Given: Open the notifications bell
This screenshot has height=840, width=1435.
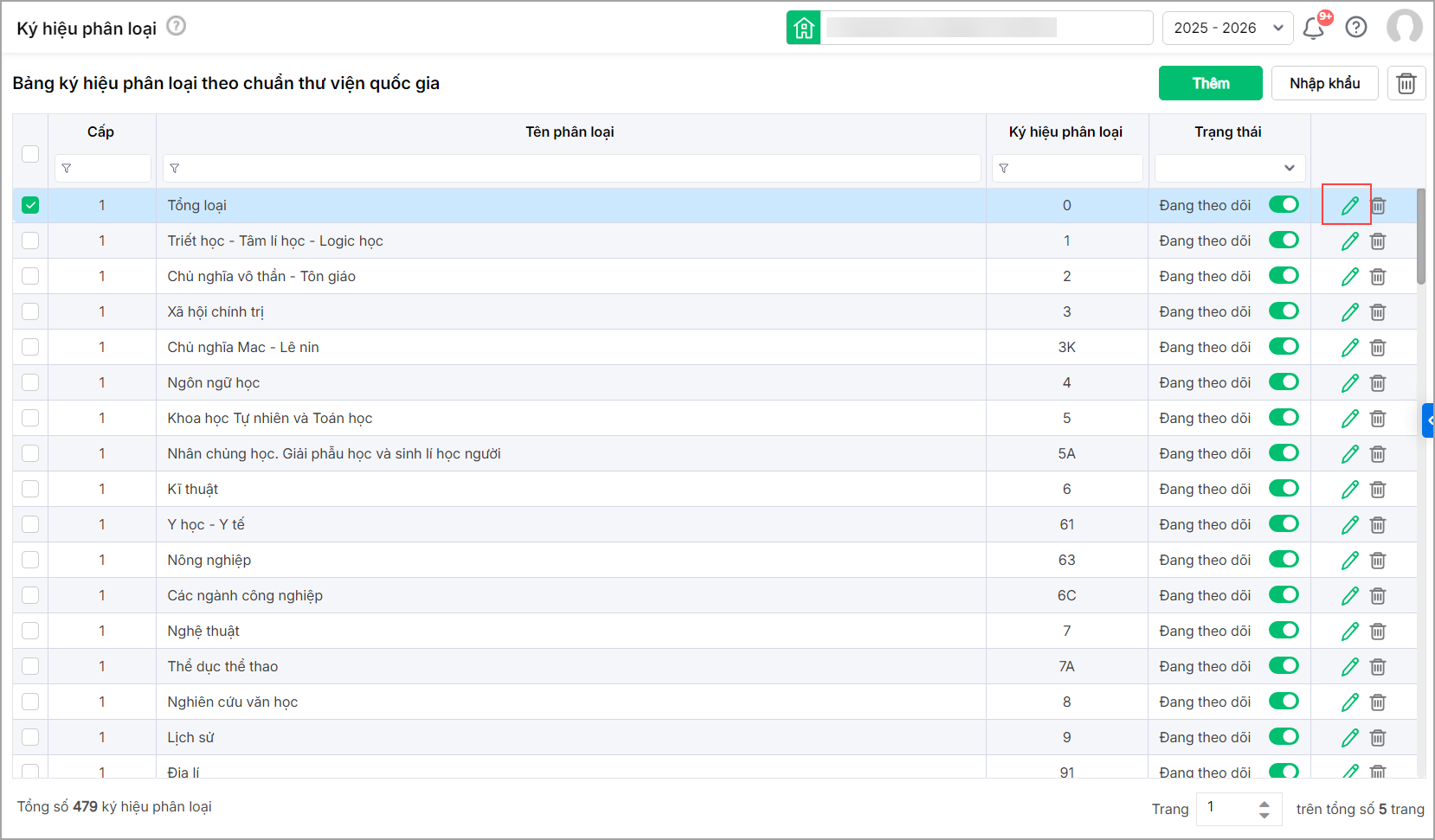Looking at the screenshot, I should pos(1313,28).
